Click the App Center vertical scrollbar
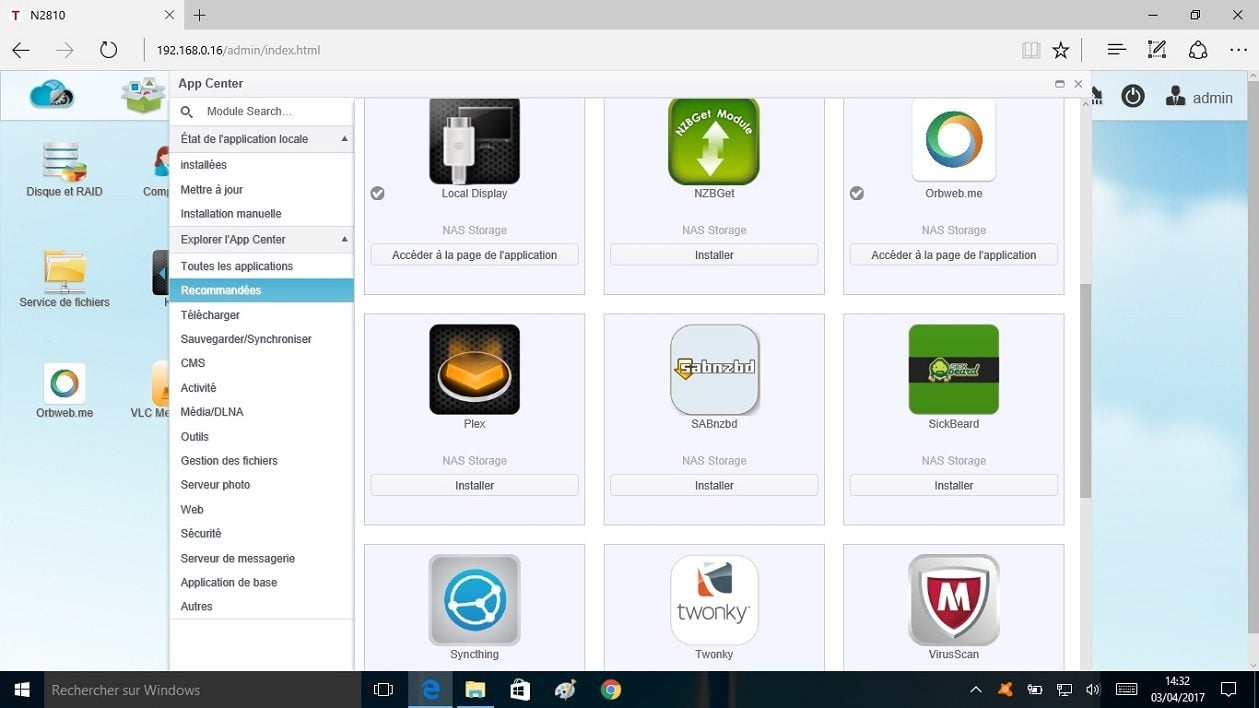The height and width of the screenshot is (708, 1259). click(1085, 390)
